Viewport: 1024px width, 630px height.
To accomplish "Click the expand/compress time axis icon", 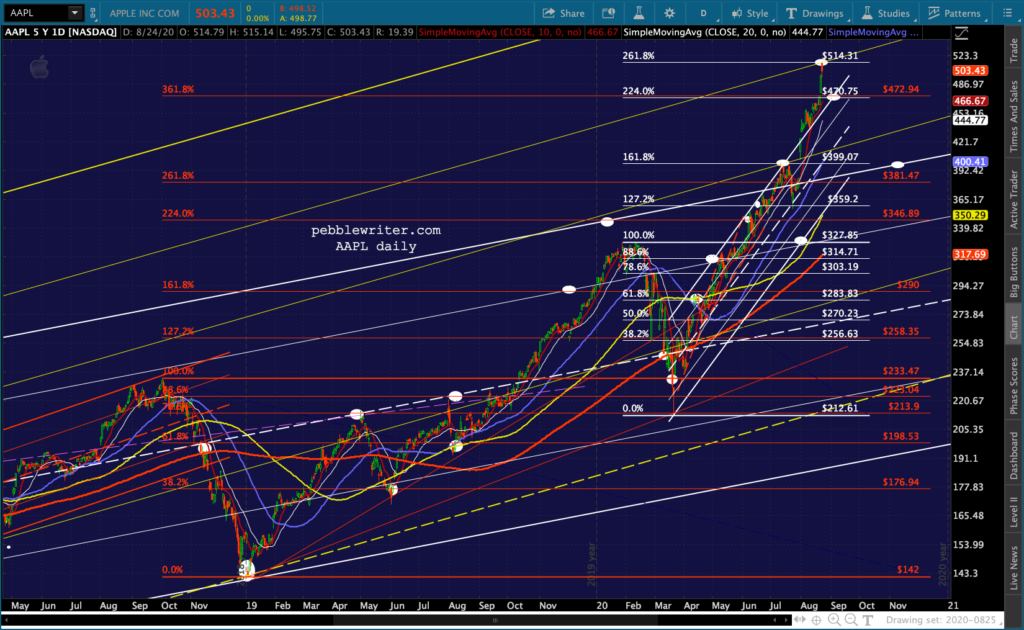I will [799, 620].
